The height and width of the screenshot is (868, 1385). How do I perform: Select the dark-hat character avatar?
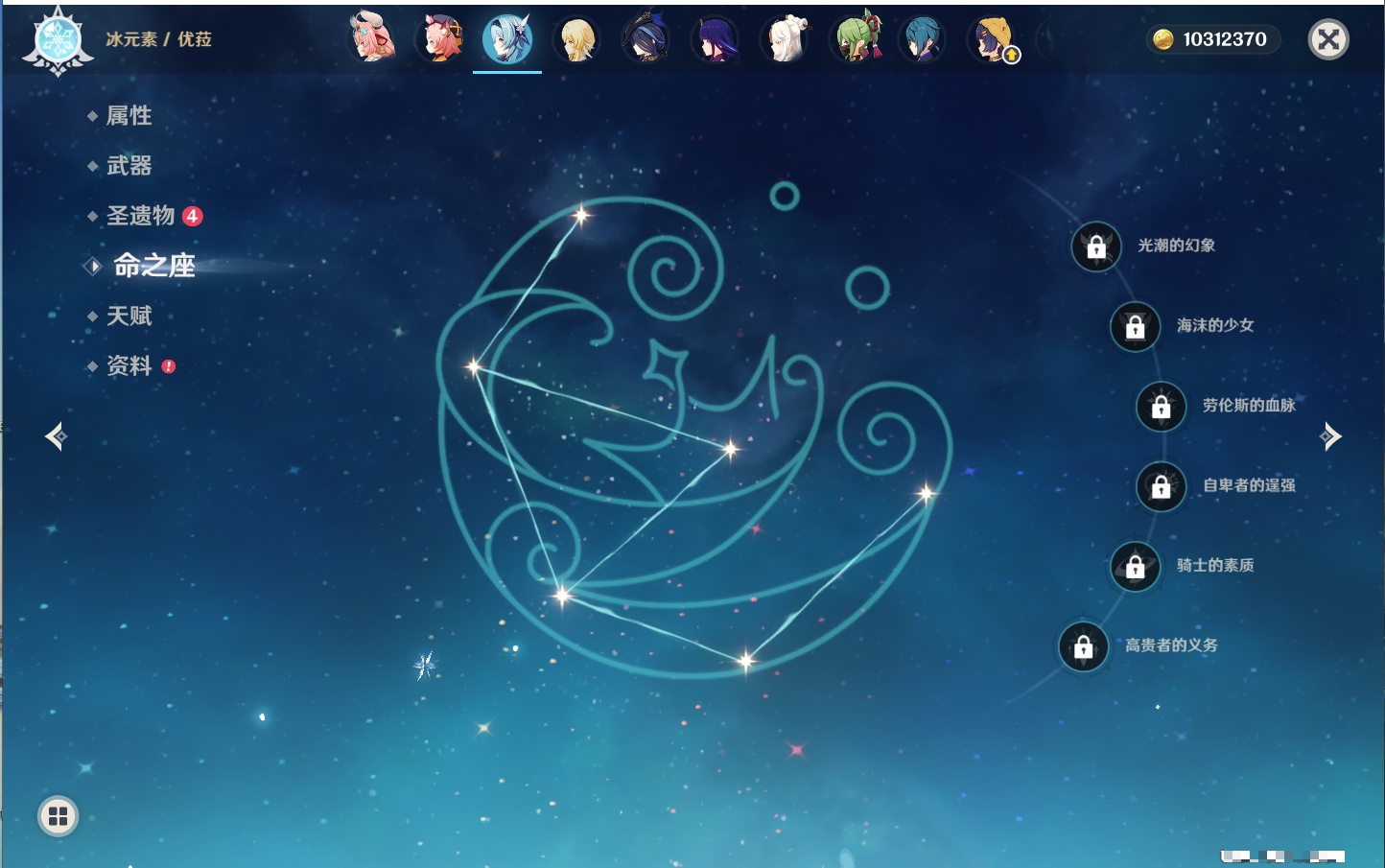[646, 40]
